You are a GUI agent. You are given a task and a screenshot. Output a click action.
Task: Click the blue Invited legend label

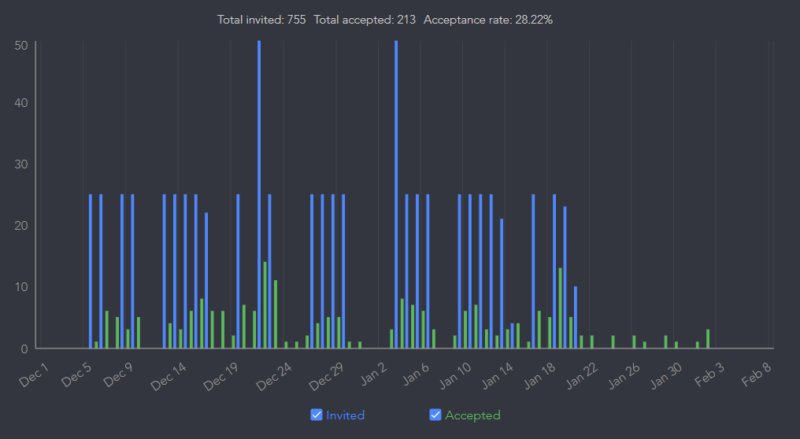pos(345,415)
